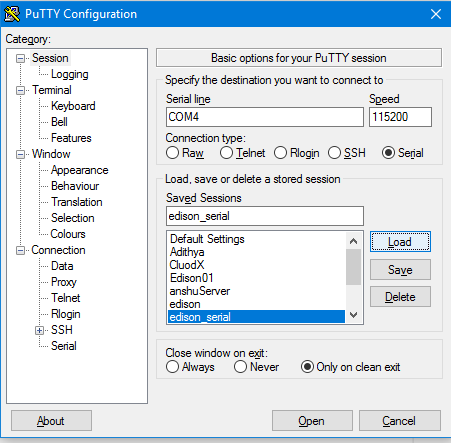Go to the Serial category in tree
451x443 pixels.
coord(64,346)
